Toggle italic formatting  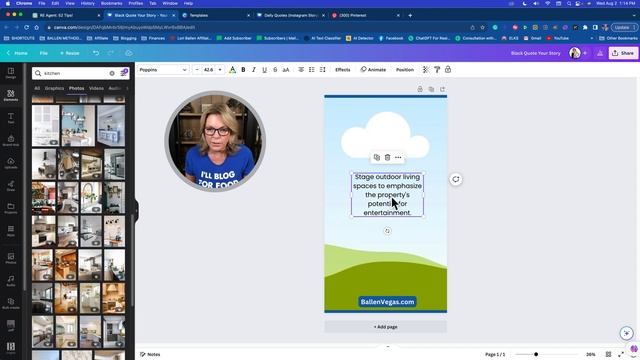click(254, 70)
